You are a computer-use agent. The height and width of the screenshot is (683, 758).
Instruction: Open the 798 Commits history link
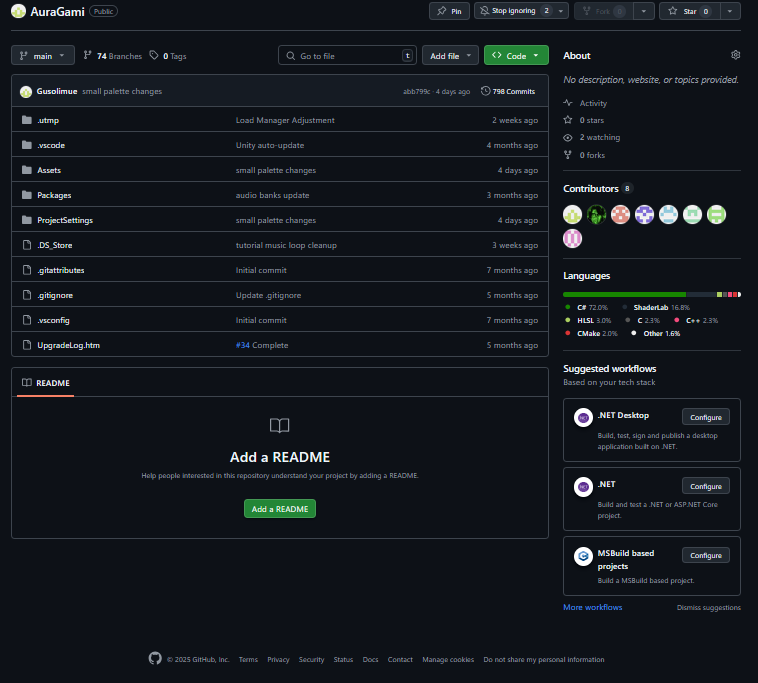click(x=508, y=91)
